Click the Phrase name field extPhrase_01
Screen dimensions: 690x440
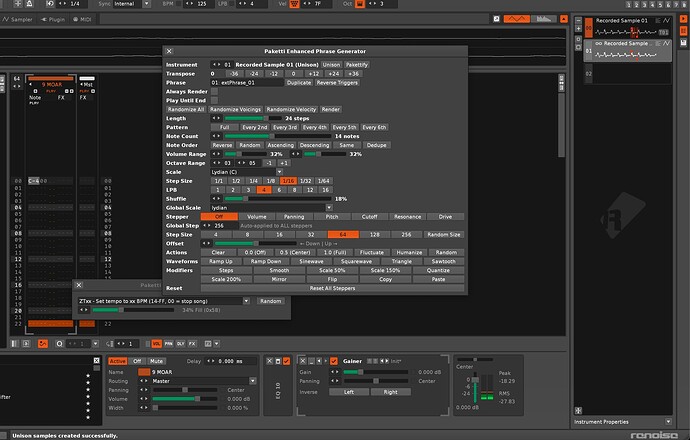[x=246, y=83]
